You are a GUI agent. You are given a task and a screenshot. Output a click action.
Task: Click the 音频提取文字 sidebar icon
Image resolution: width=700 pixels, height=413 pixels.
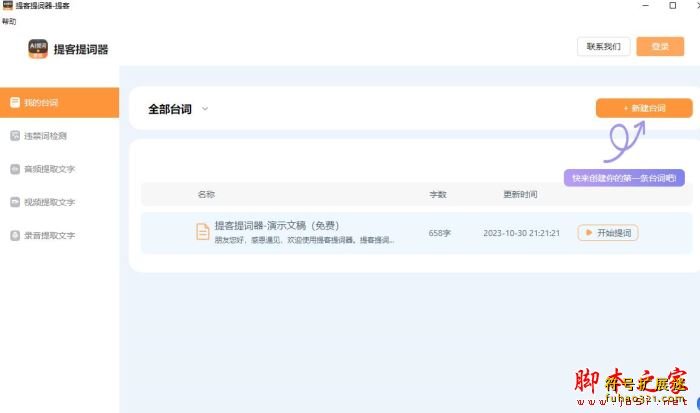pos(15,169)
